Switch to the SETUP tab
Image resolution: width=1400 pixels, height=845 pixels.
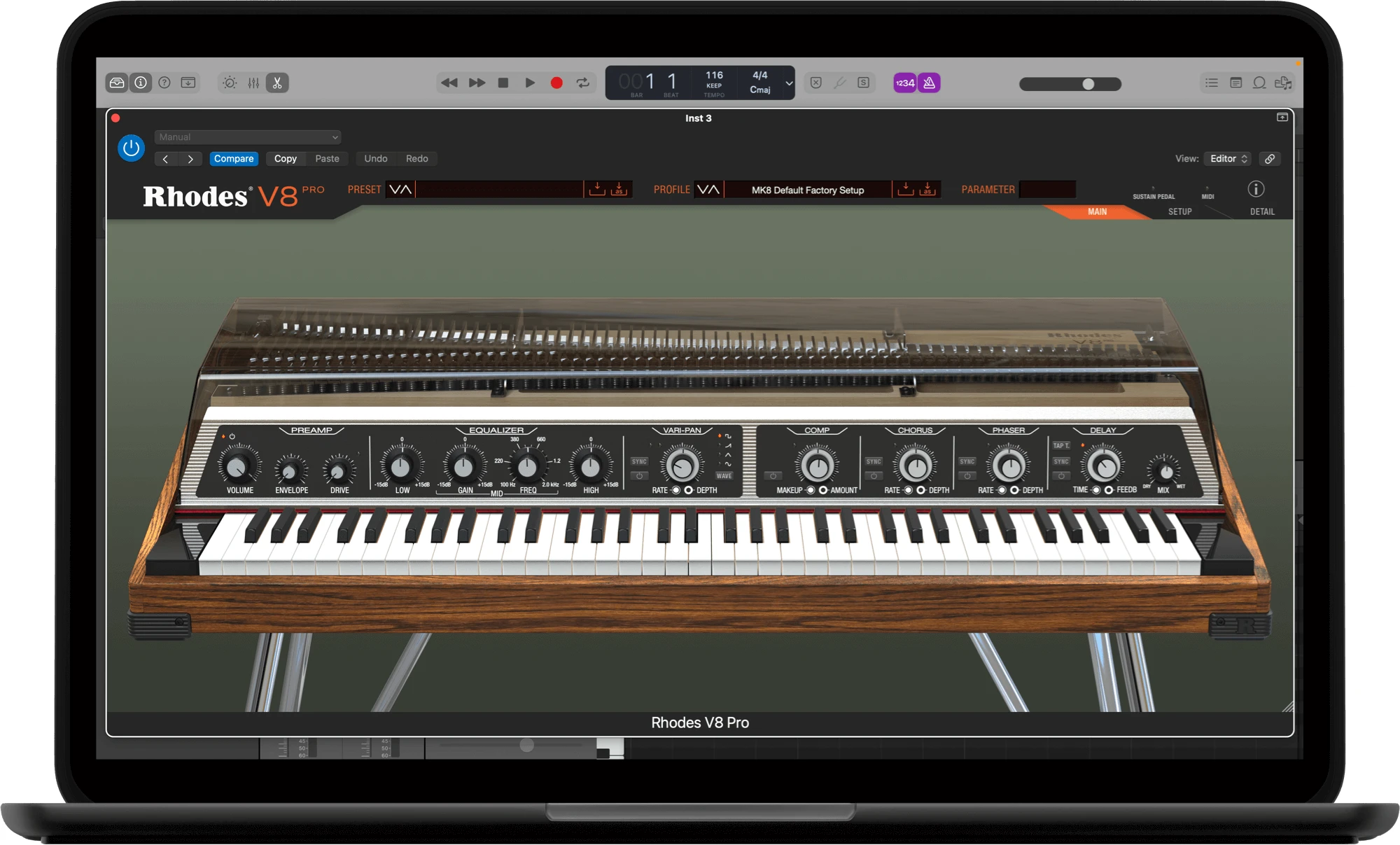pos(1179,211)
